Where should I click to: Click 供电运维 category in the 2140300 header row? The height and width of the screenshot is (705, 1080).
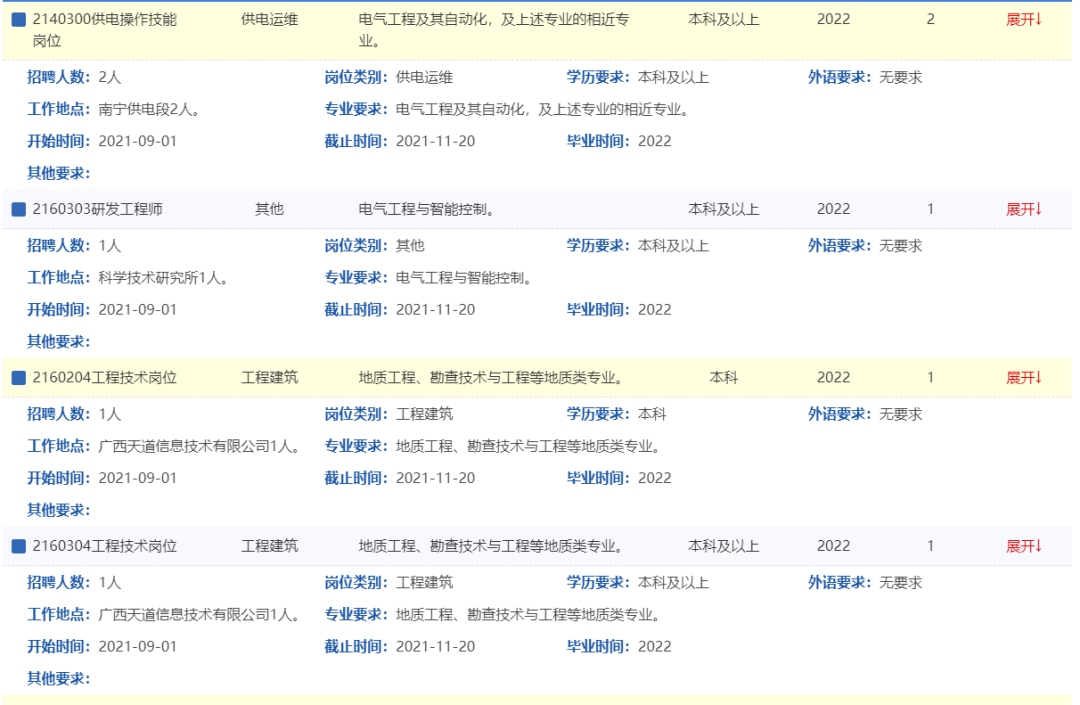pos(269,20)
